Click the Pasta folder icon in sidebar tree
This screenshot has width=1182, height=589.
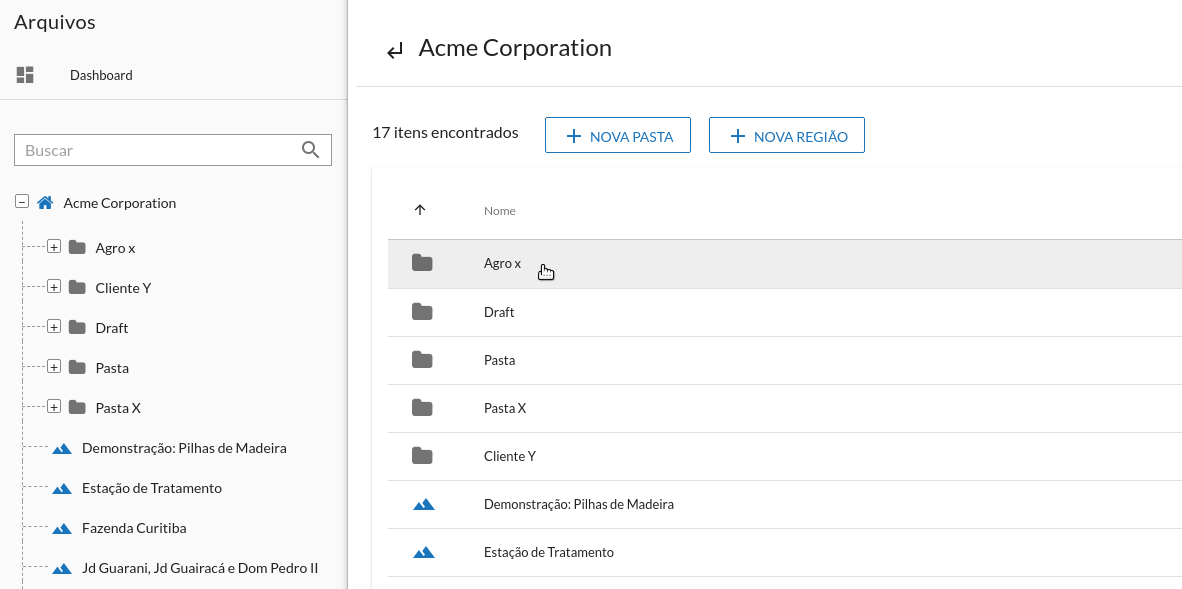(x=77, y=367)
